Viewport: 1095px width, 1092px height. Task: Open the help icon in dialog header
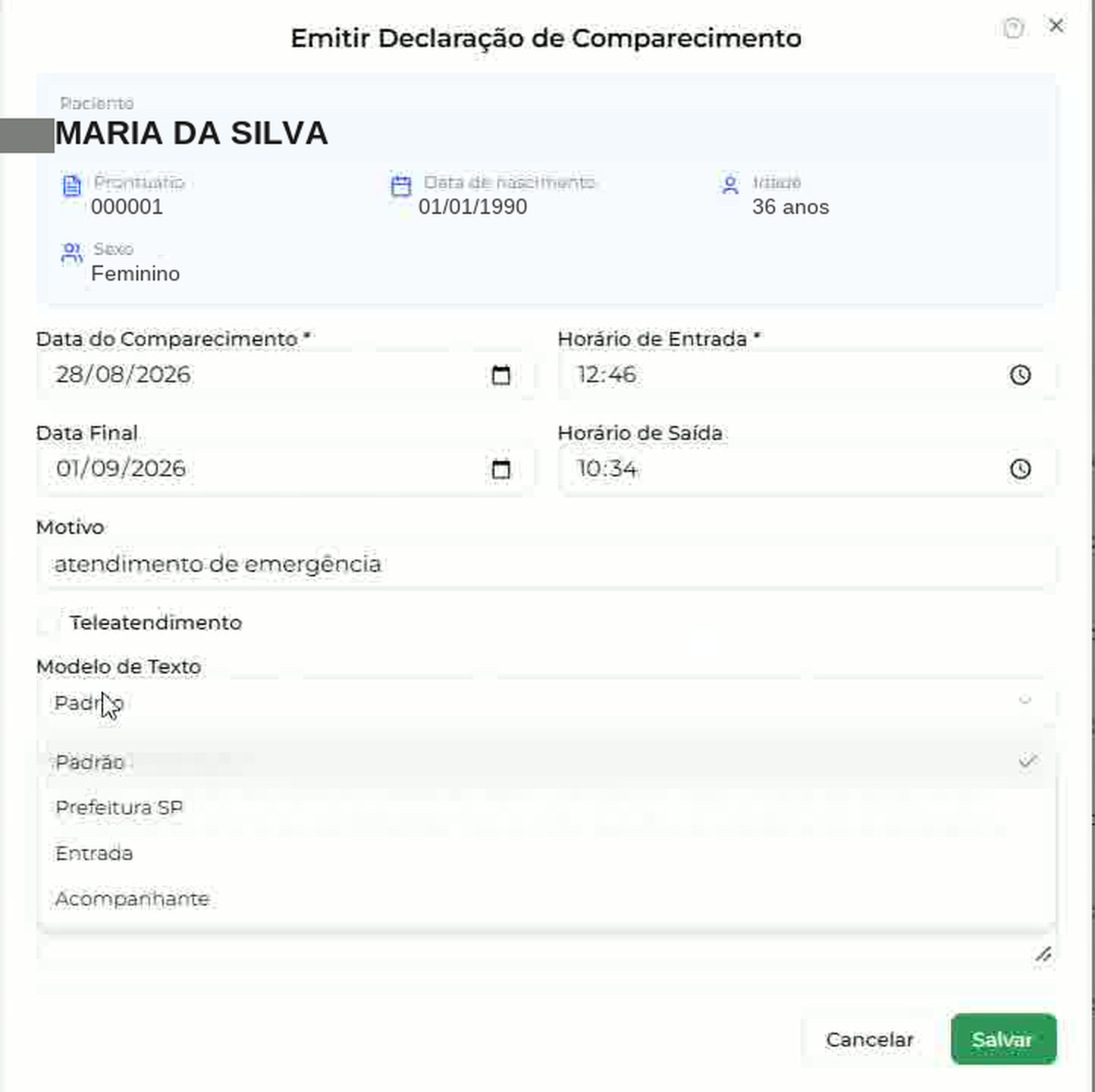click(1014, 28)
